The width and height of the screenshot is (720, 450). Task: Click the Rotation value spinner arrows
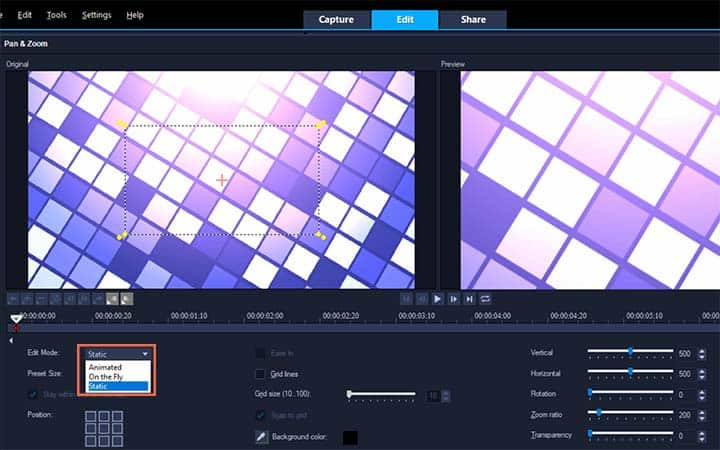702,395
